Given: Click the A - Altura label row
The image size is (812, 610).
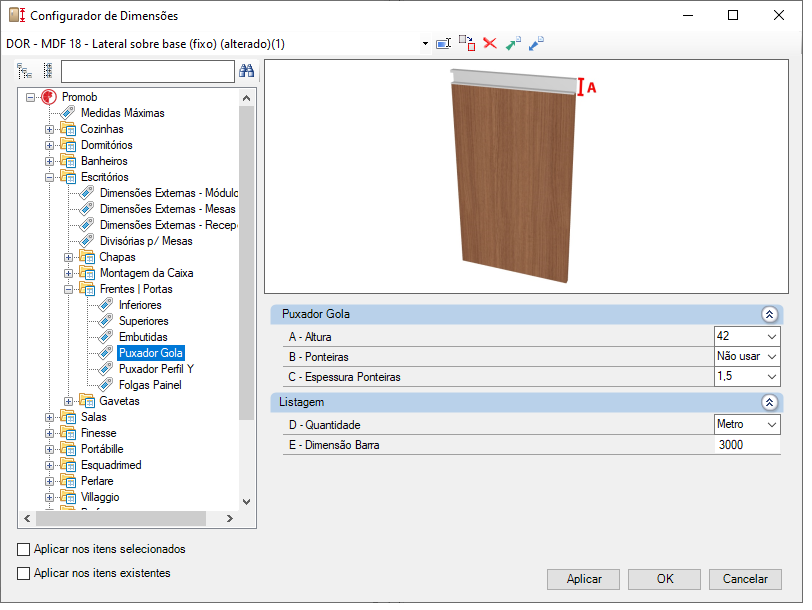Looking at the screenshot, I should pyautogui.click(x=498, y=337).
